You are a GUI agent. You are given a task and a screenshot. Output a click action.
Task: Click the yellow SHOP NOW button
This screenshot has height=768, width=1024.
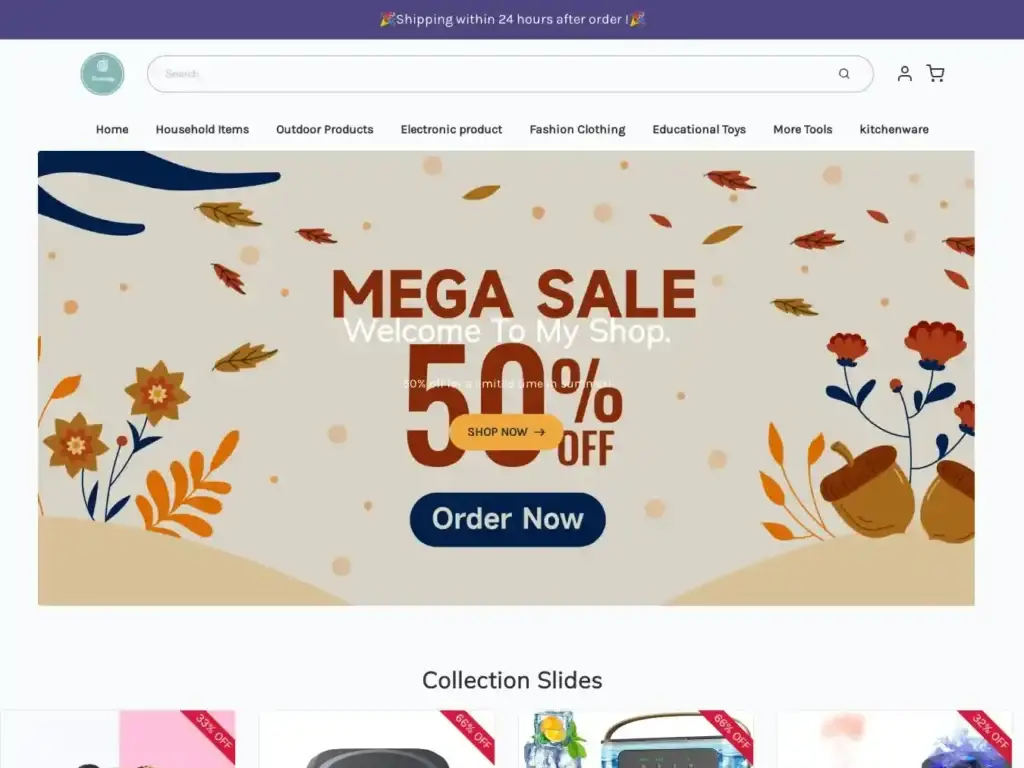[506, 432]
